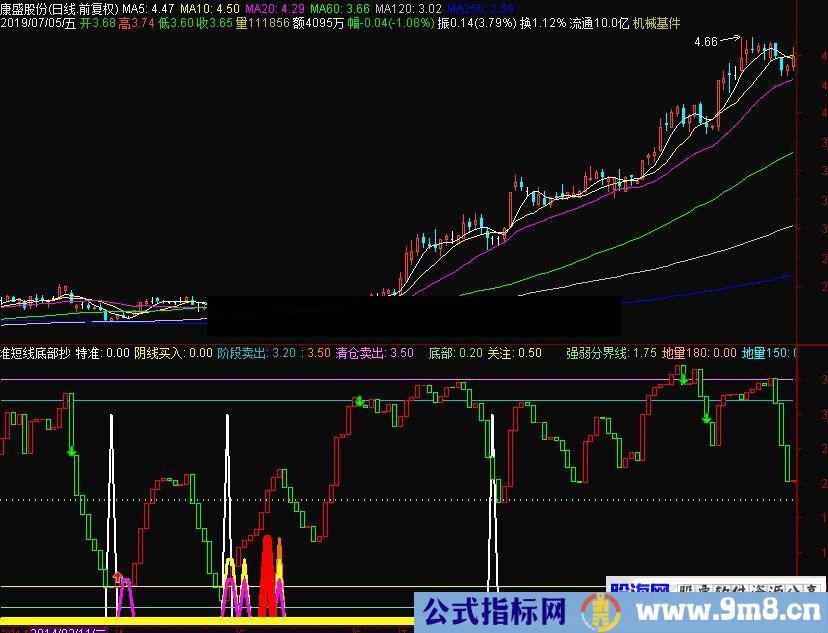Screen dimensions: 828x633
Task: Click the red circular seal in bottom banner
Action: click(601, 613)
